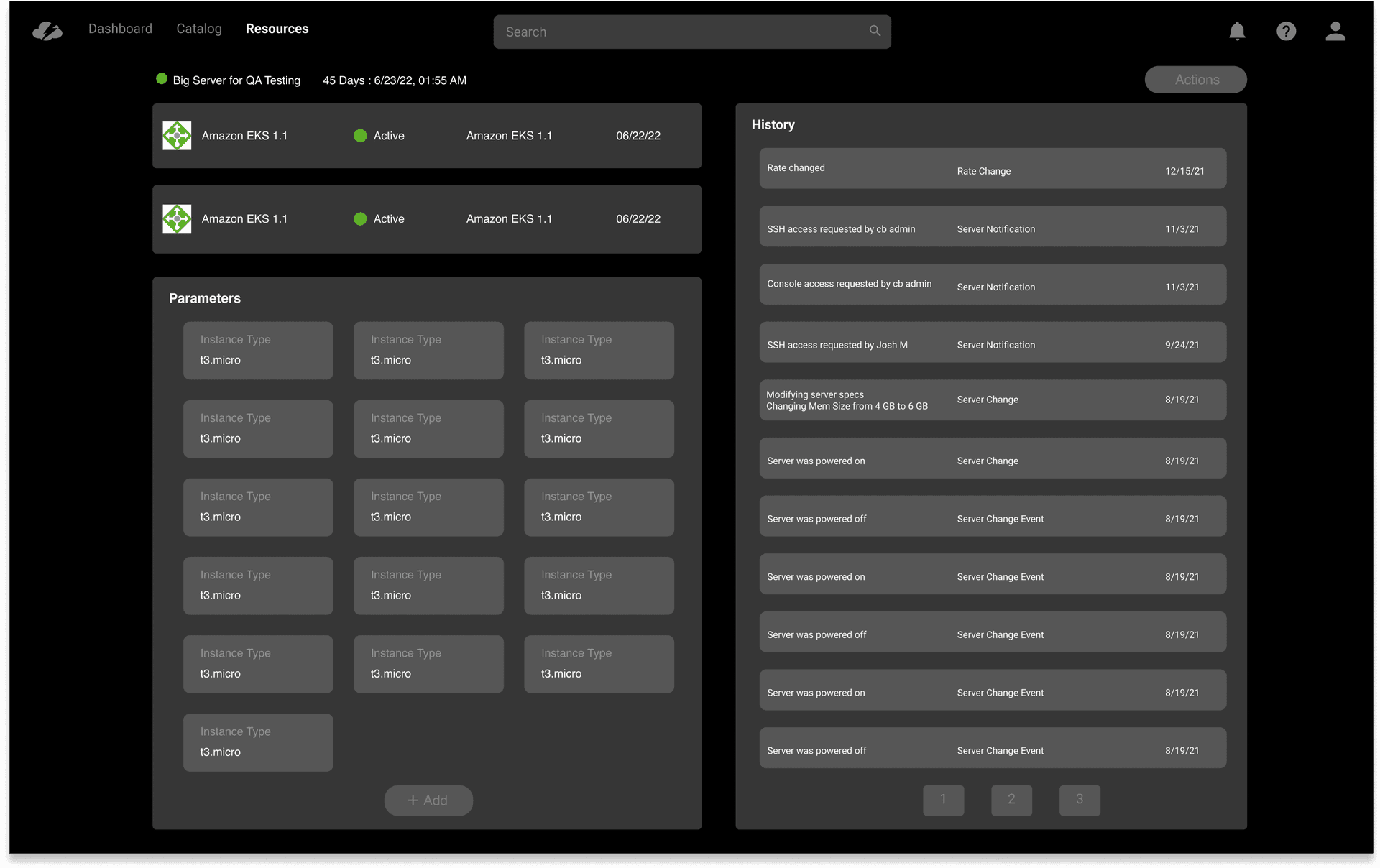Click the cloud logo in the top navigation
This screenshot has height=868, width=1380.
[x=46, y=30]
